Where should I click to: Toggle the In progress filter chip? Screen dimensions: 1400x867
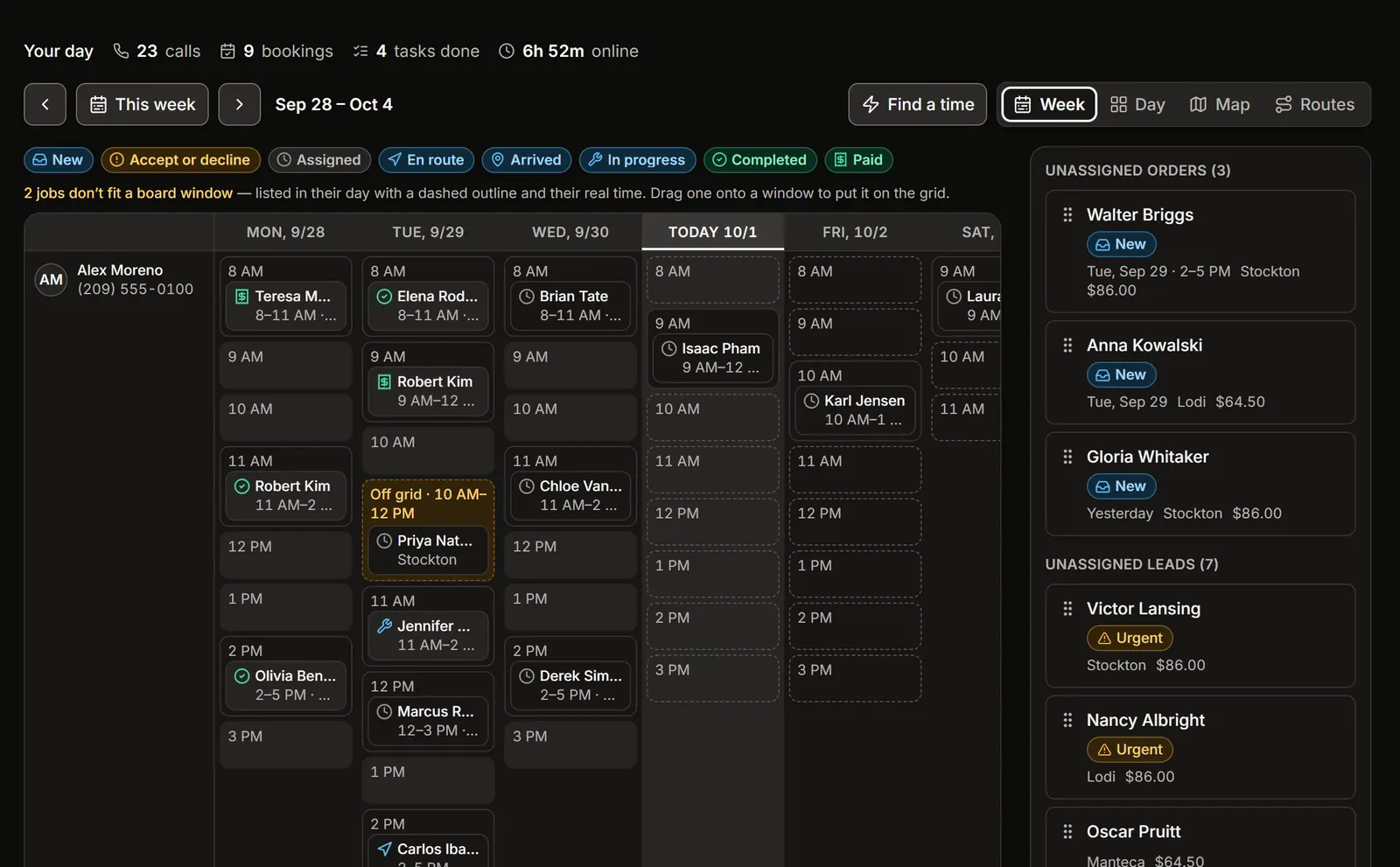(x=637, y=160)
